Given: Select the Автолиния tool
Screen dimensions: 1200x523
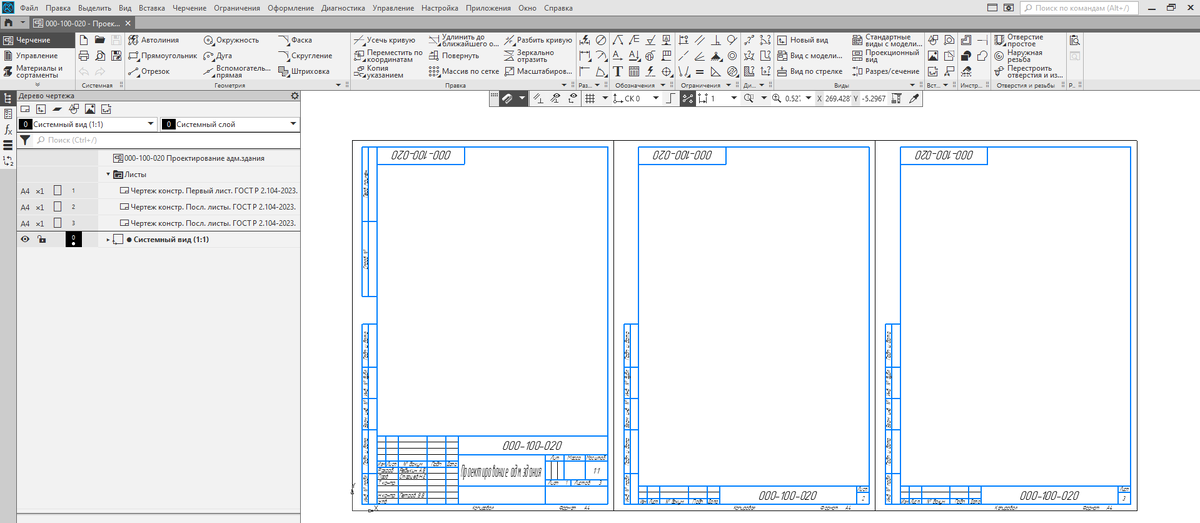Looking at the screenshot, I should click(x=153, y=40).
